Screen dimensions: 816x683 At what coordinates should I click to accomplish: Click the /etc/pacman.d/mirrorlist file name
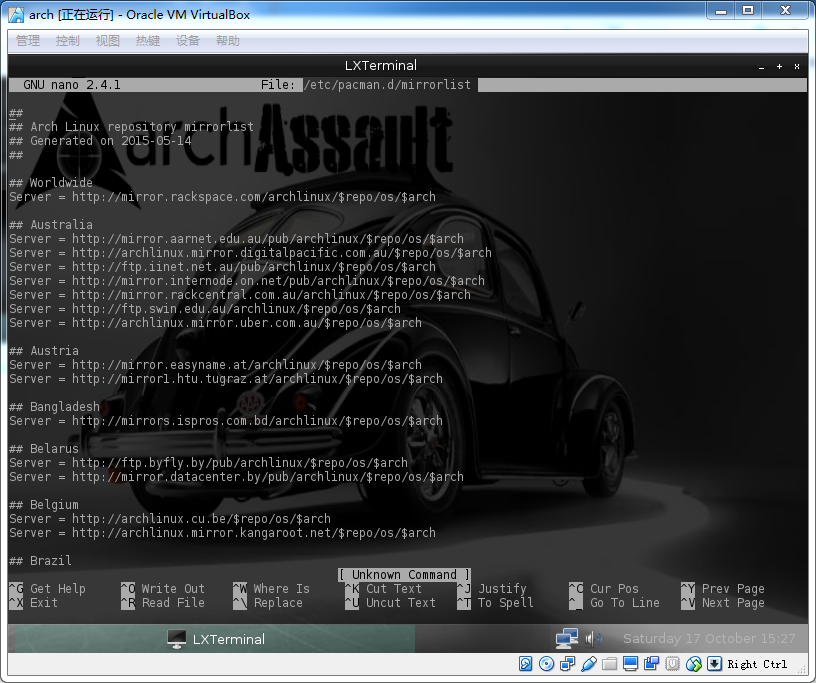[x=387, y=85]
